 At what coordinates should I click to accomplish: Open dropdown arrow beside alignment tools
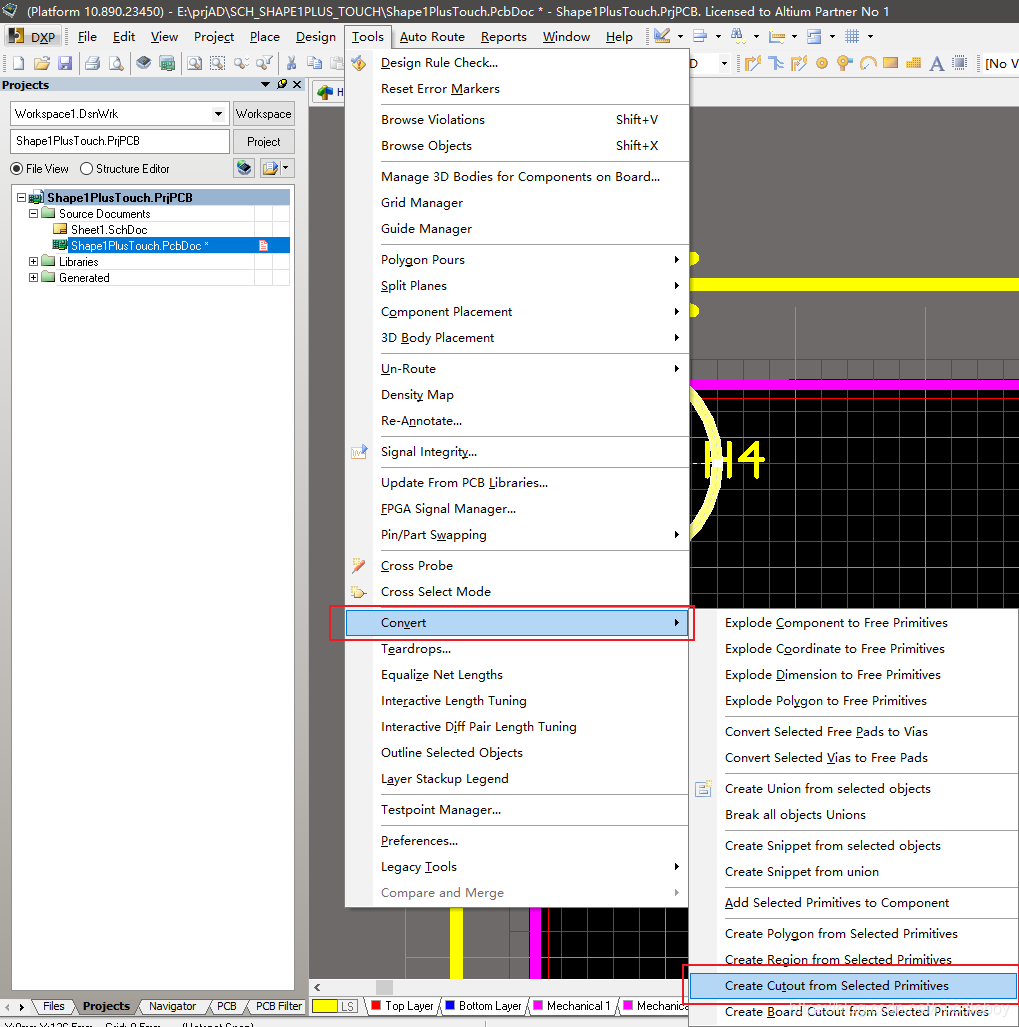718,37
